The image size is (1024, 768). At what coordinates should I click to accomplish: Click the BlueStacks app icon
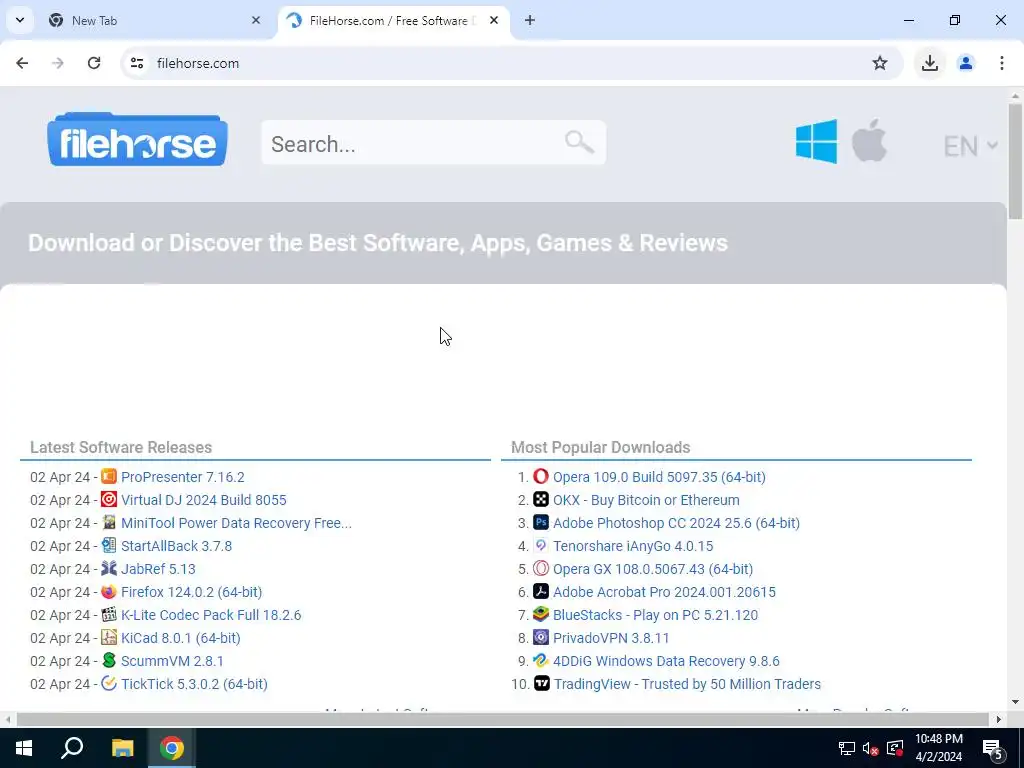pos(541,615)
